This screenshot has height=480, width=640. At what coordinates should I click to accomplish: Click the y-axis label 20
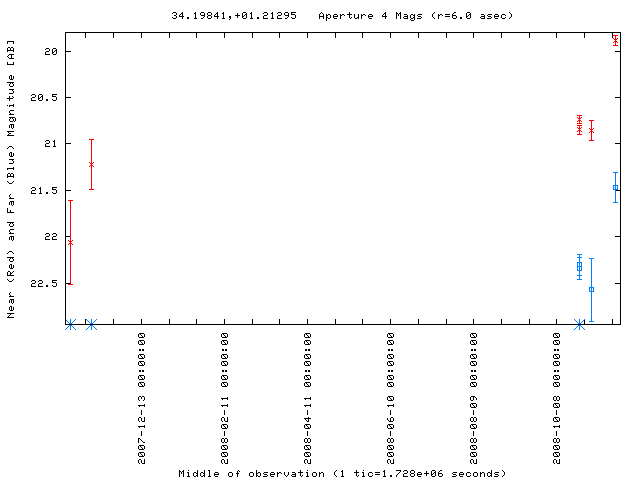pyautogui.click(x=51, y=51)
